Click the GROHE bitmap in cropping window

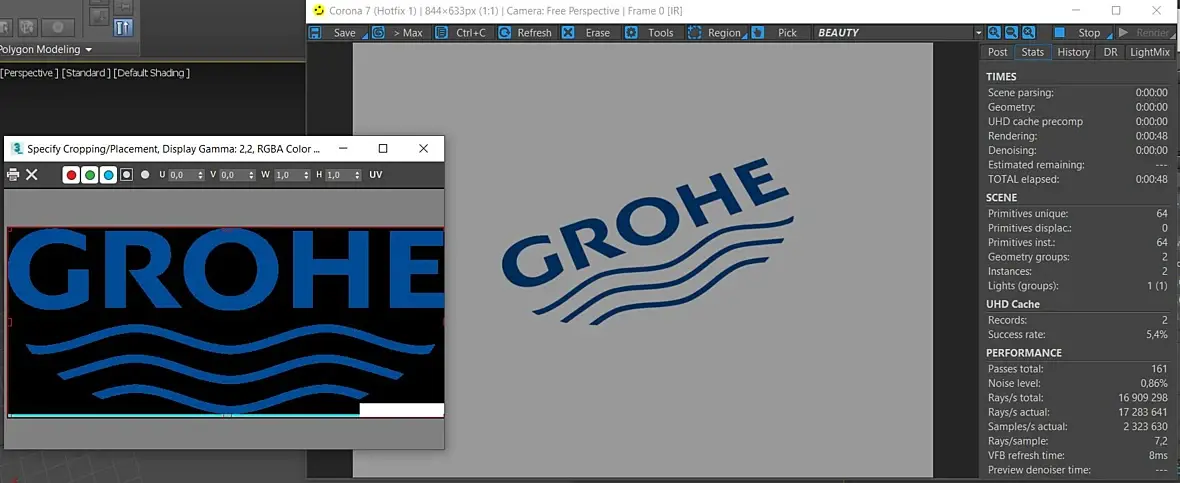pos(225,321)
